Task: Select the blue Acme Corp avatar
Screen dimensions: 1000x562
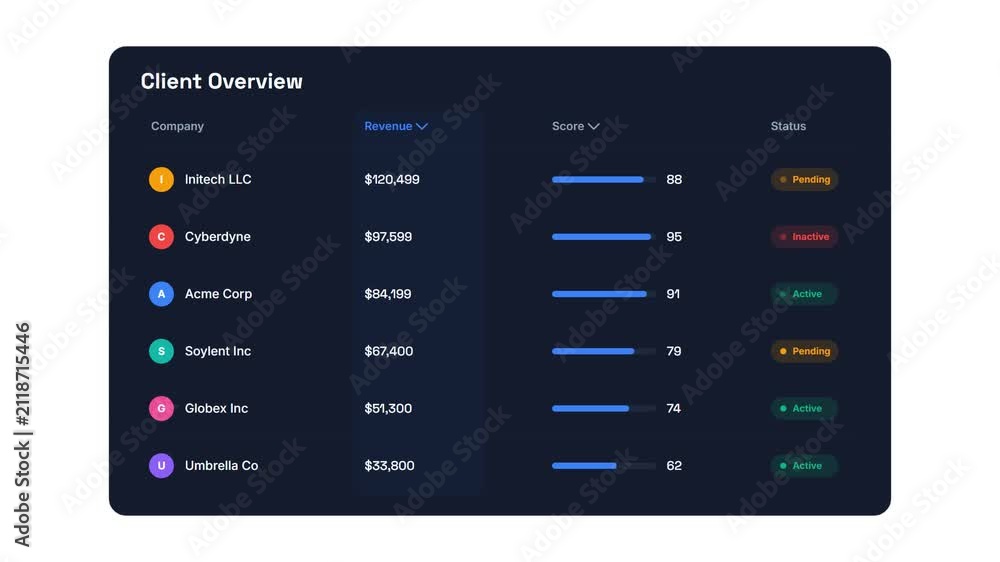Action: click(161, 294)
